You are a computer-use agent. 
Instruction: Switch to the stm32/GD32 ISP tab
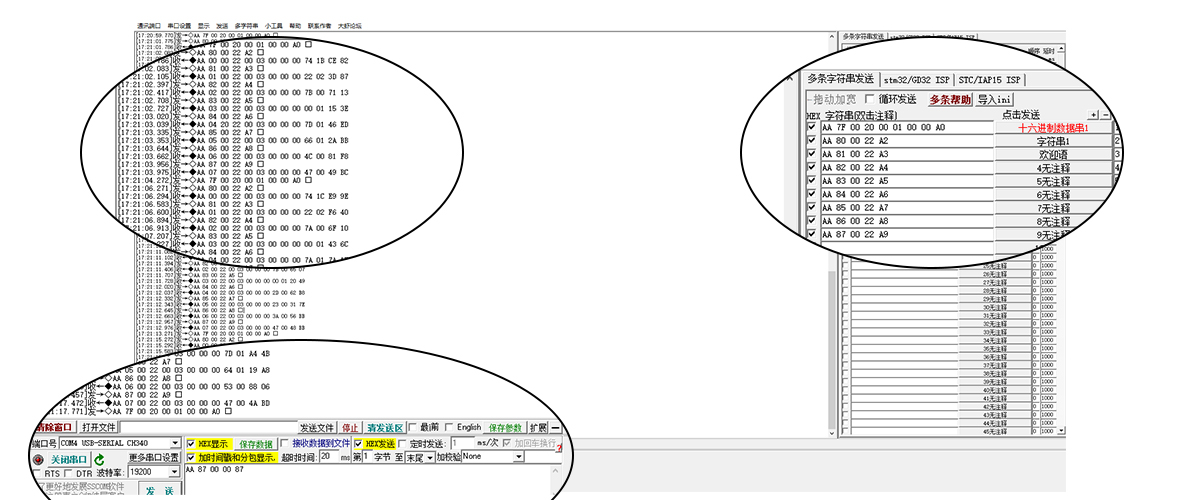point(916,79)
